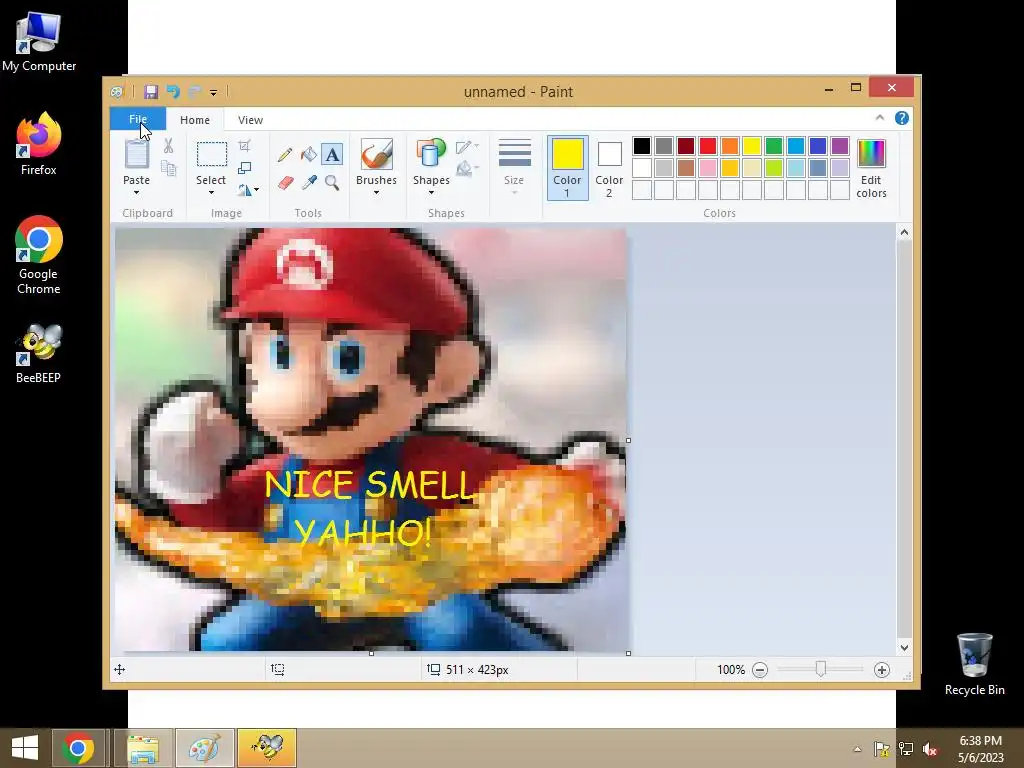Click the Windows Start button
The width and height of the screenshot is (1024, 768).
tap(25, 748)
